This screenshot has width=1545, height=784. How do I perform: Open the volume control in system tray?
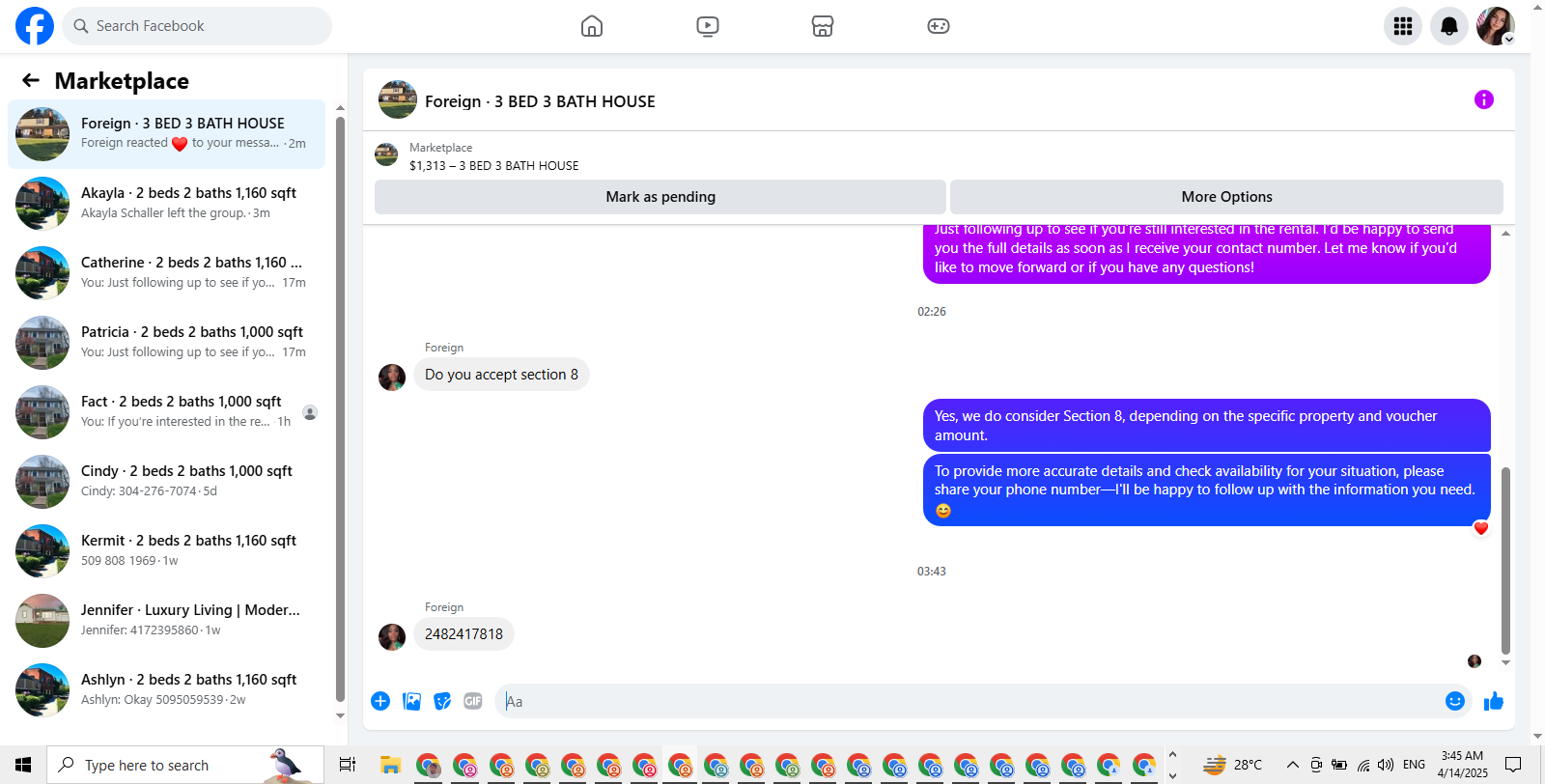(1386, 765)
